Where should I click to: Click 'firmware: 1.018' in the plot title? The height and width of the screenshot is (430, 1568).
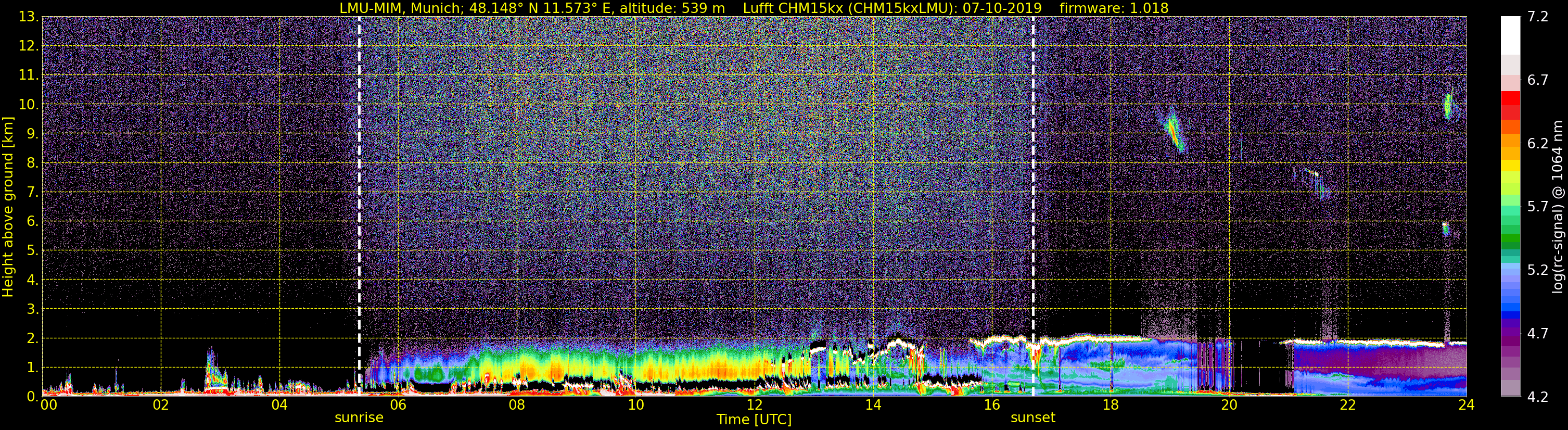(x=1114, y=8)
